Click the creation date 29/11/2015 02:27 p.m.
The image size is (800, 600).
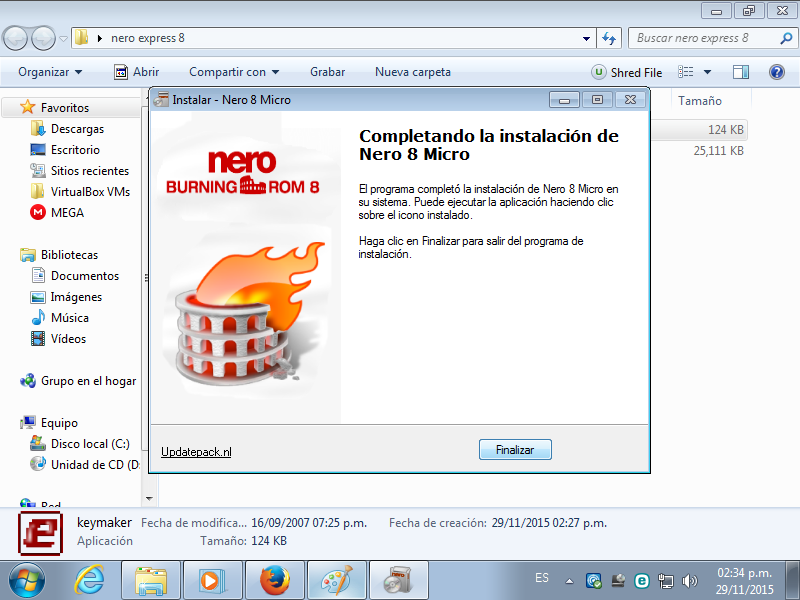(x=549, y=523)
